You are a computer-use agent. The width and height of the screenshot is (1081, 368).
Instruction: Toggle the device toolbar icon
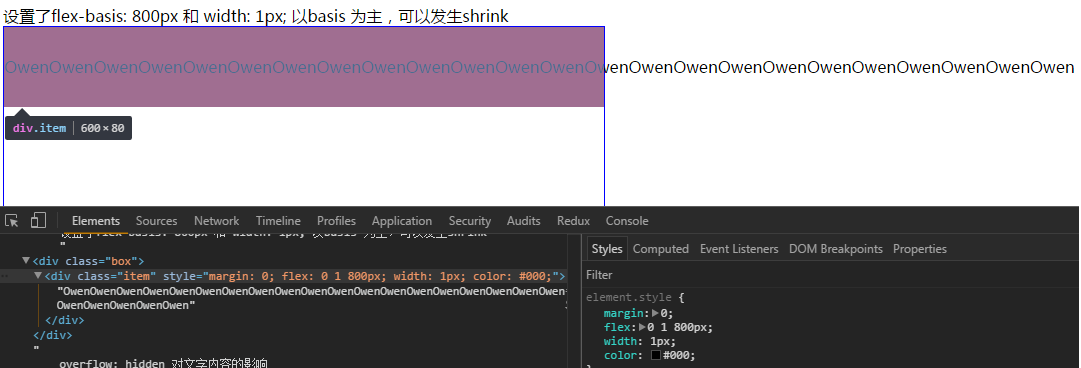coord(38,221)
